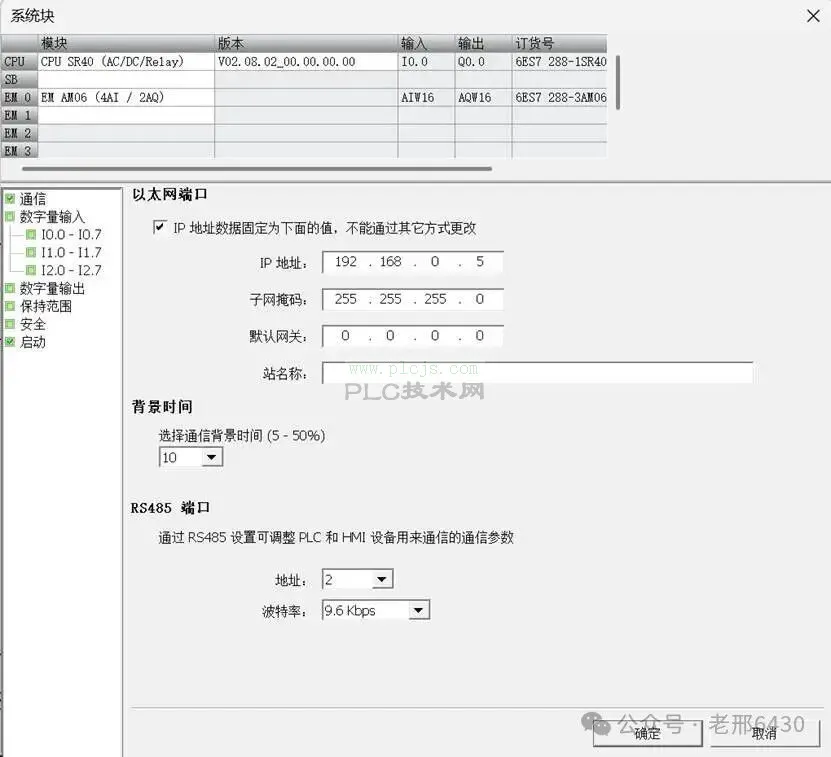The width and height of the screenshot is (831, 757).
Task: Click the default gateway field
Action: (x=412, y=336)
